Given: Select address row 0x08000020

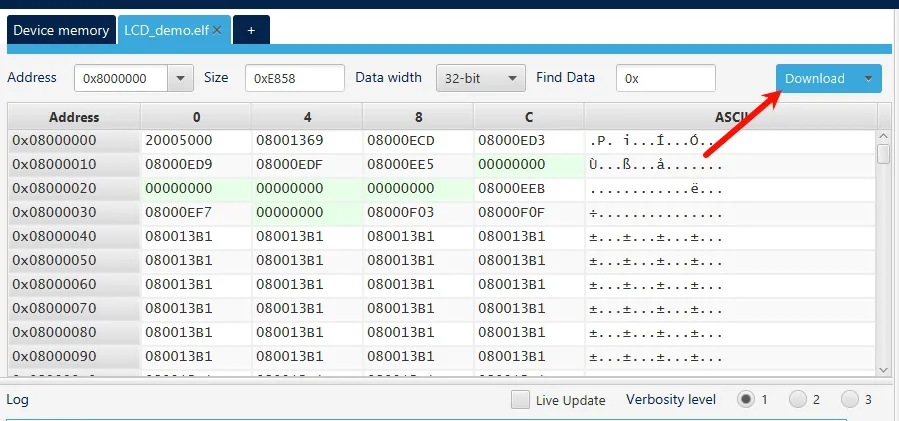Looking at the screenshot, I should [x=74, y=189].
